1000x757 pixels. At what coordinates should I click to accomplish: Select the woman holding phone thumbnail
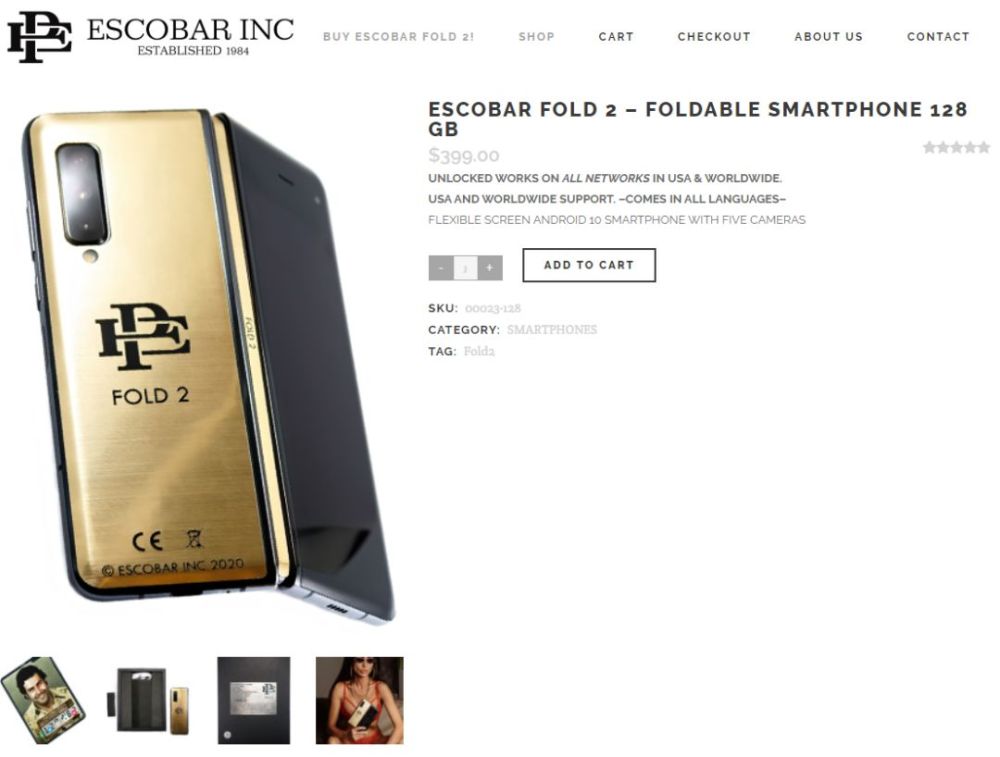(360, 700)
